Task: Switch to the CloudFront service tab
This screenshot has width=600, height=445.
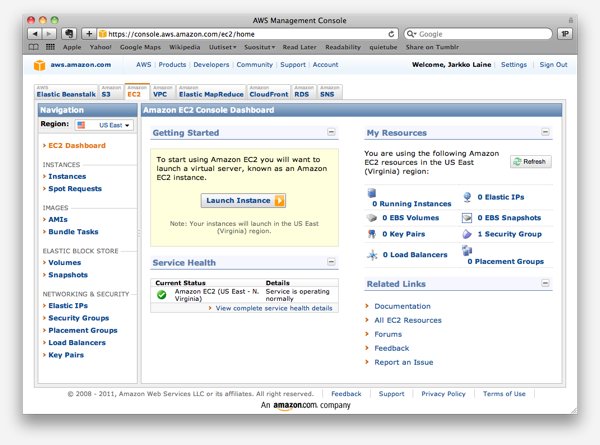Action: [267, 91]
